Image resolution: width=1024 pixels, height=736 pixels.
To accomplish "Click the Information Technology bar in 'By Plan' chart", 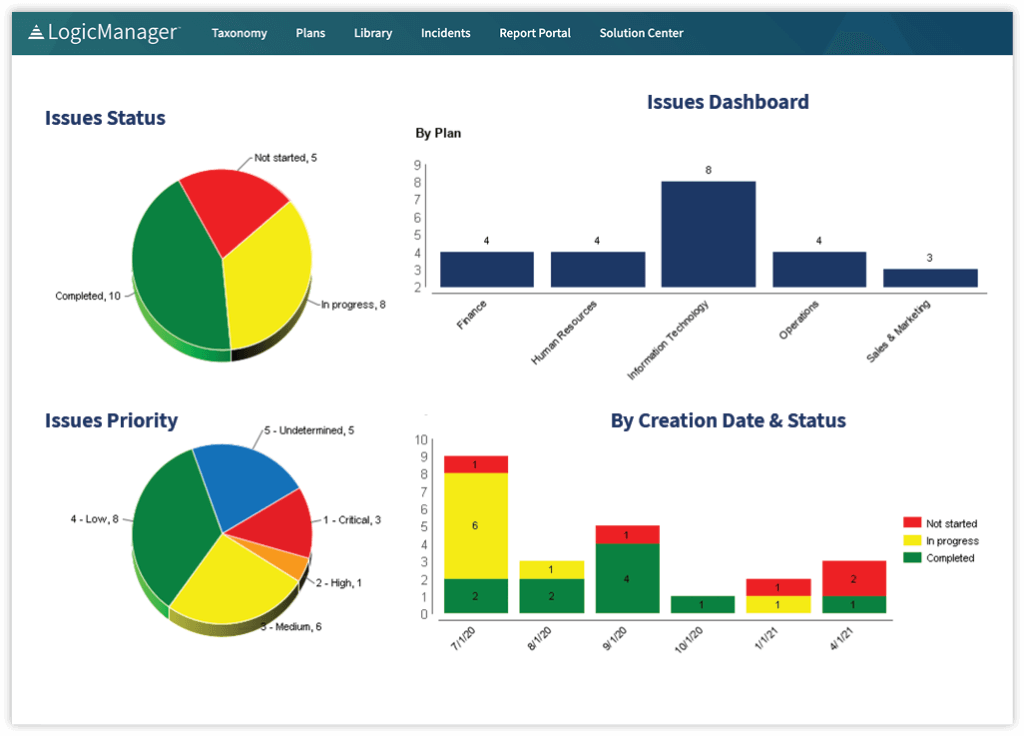I will pyautogui.click(x=707, y=235).
